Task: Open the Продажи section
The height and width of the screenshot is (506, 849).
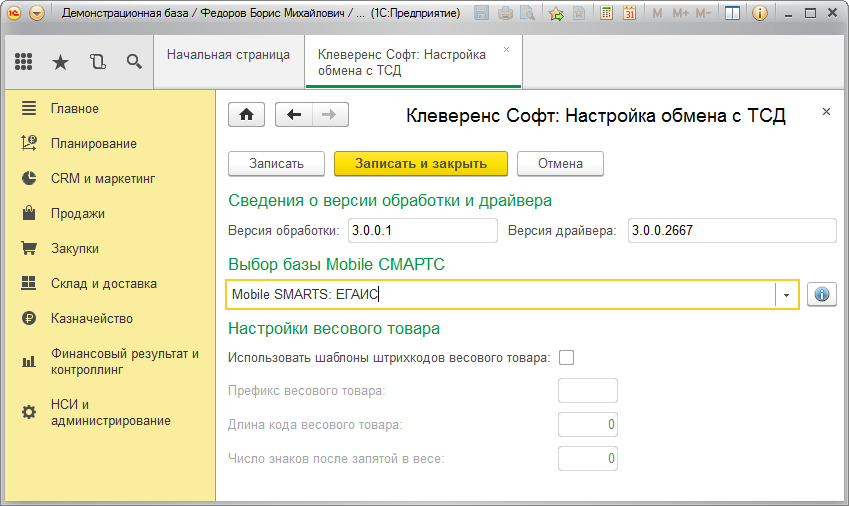Action: (78, 213)
